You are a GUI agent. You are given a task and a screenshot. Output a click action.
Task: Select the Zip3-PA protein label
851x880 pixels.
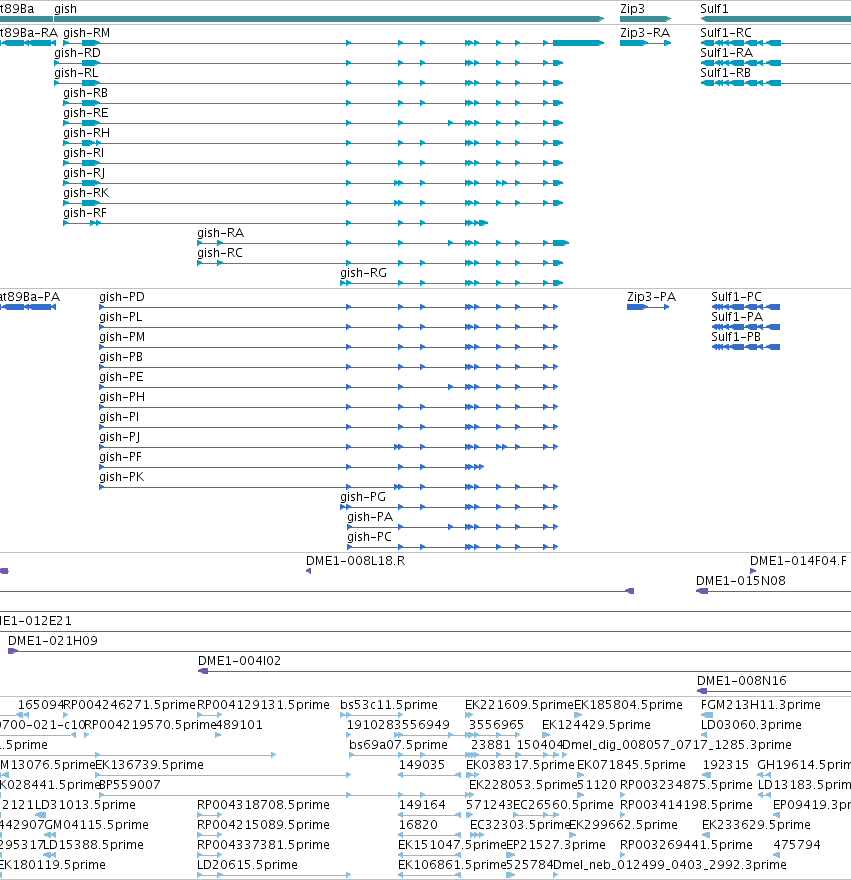click(652, 297)
